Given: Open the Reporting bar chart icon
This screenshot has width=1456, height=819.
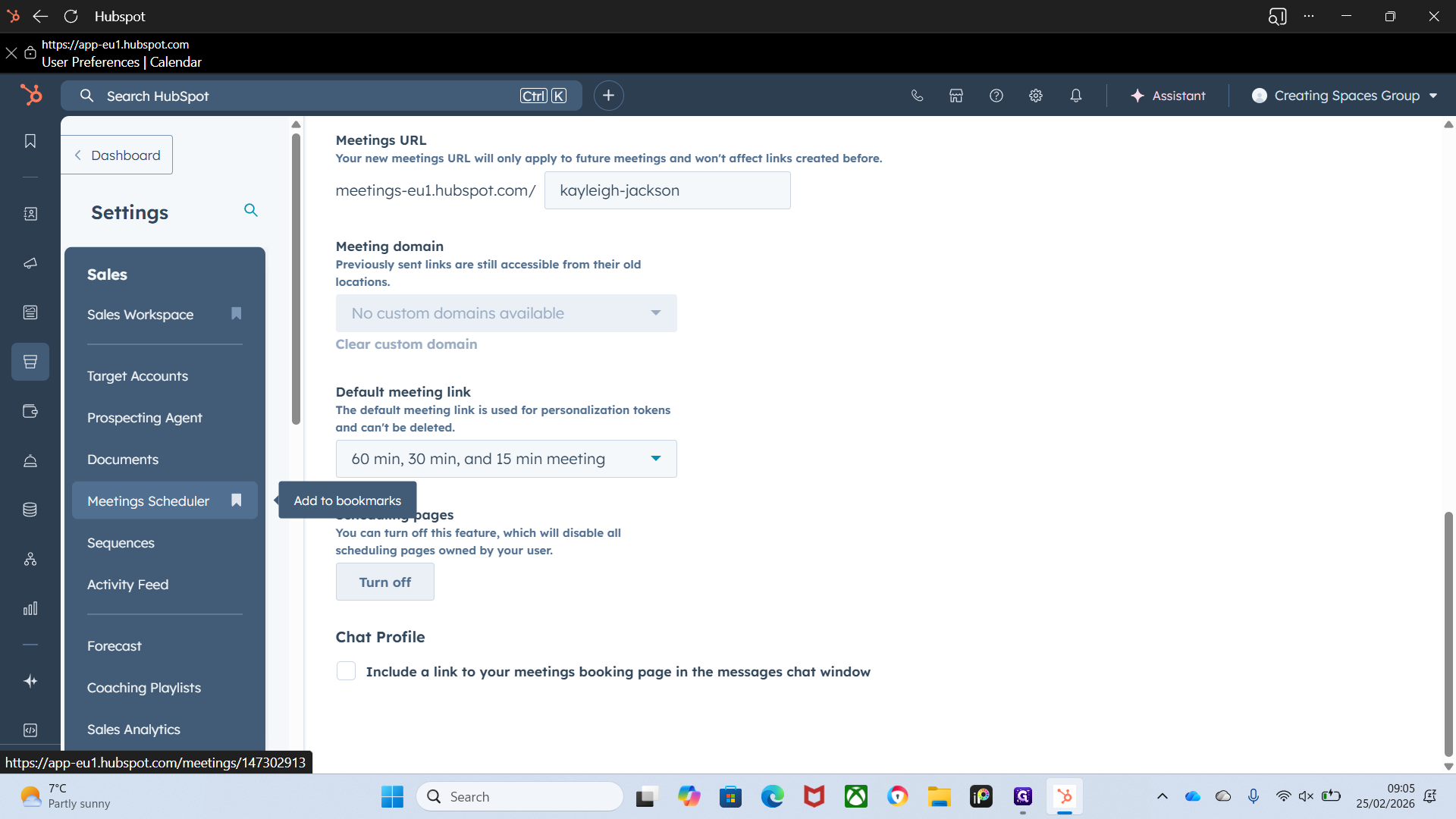Looking at the screenshot, I should 30,608.
